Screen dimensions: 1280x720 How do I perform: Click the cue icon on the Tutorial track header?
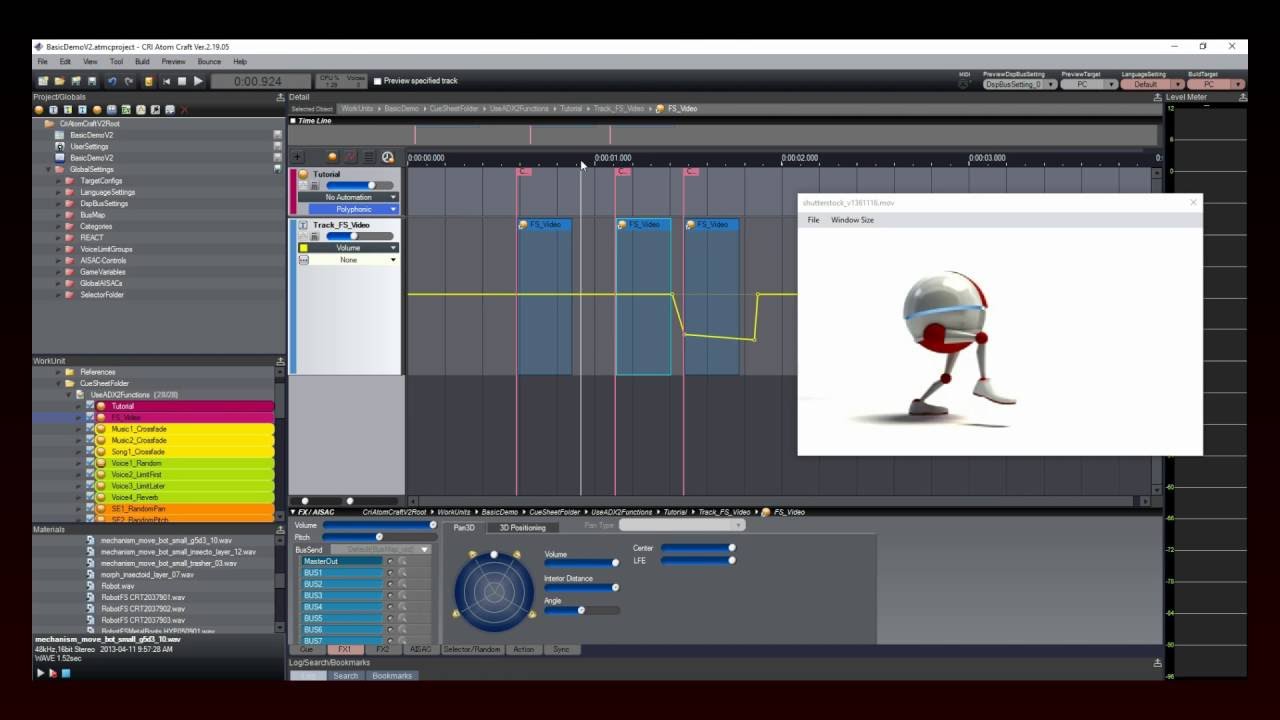pos(304,174)
